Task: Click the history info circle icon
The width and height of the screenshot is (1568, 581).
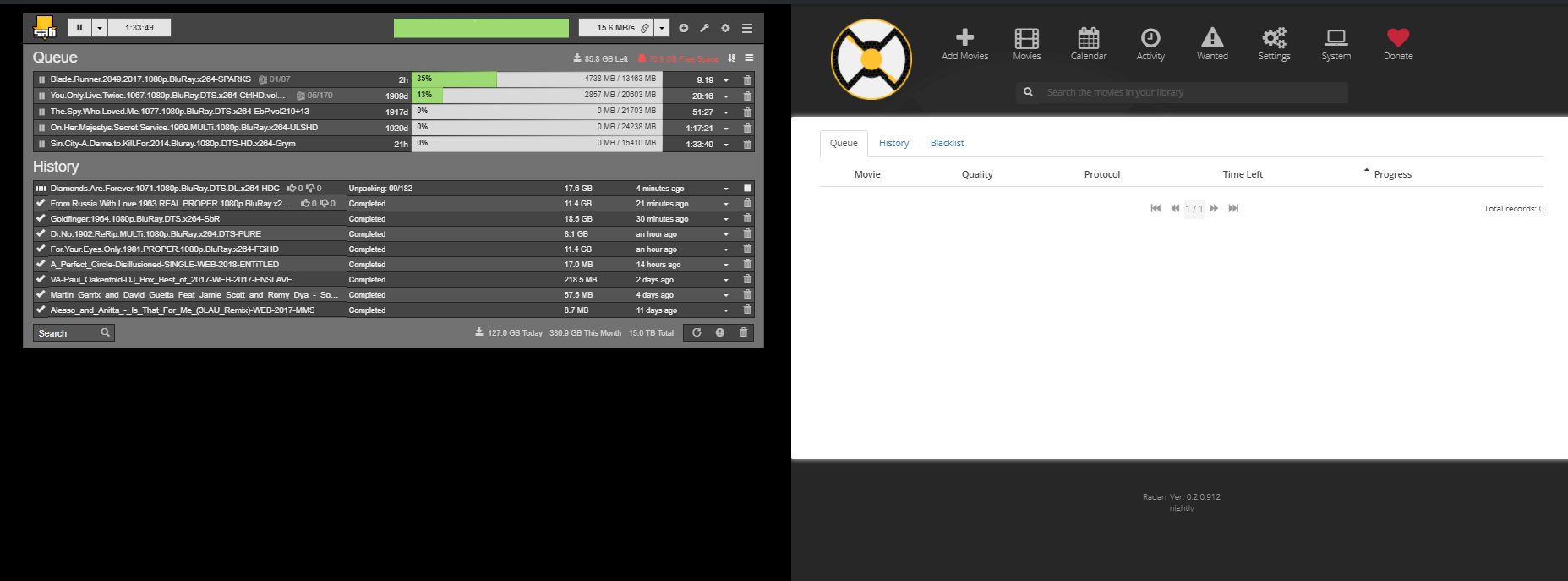Action: 720,332
